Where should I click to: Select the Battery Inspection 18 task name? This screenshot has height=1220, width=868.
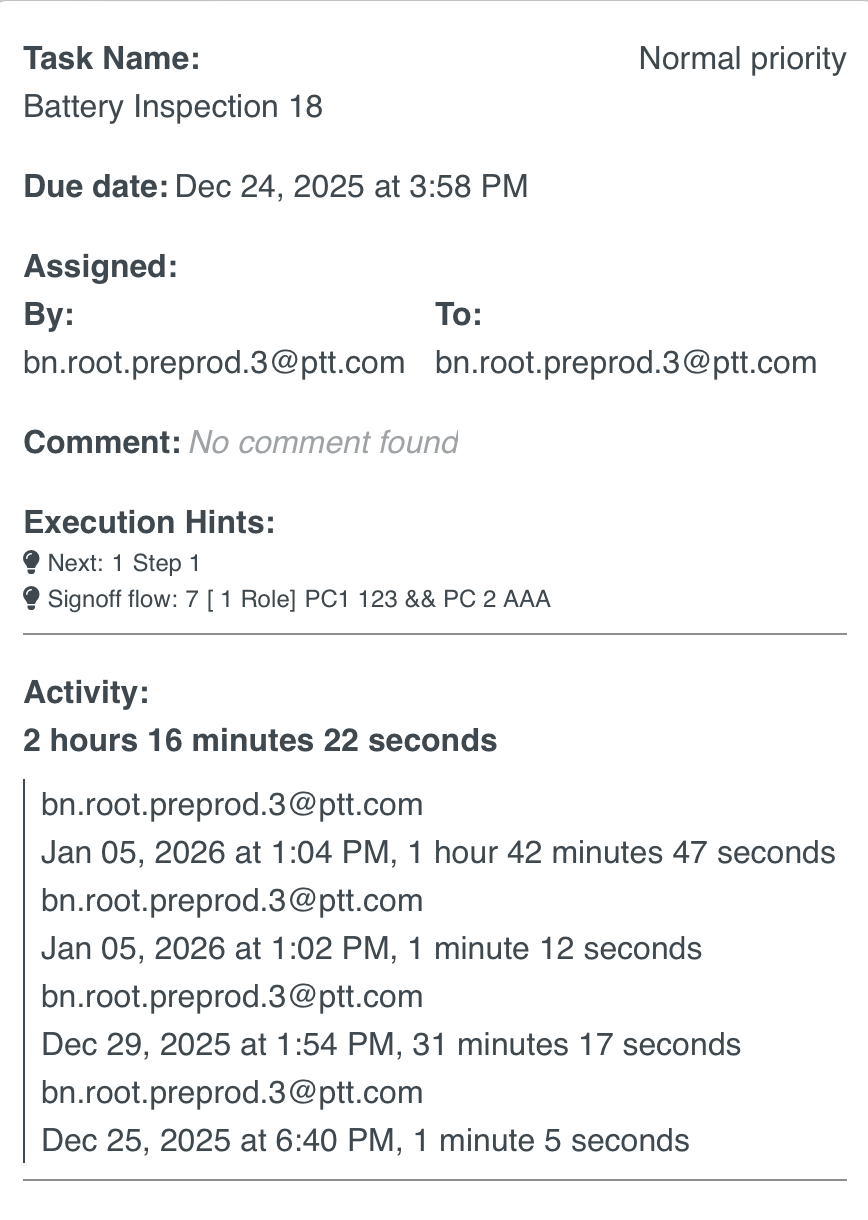pos(173,107)
